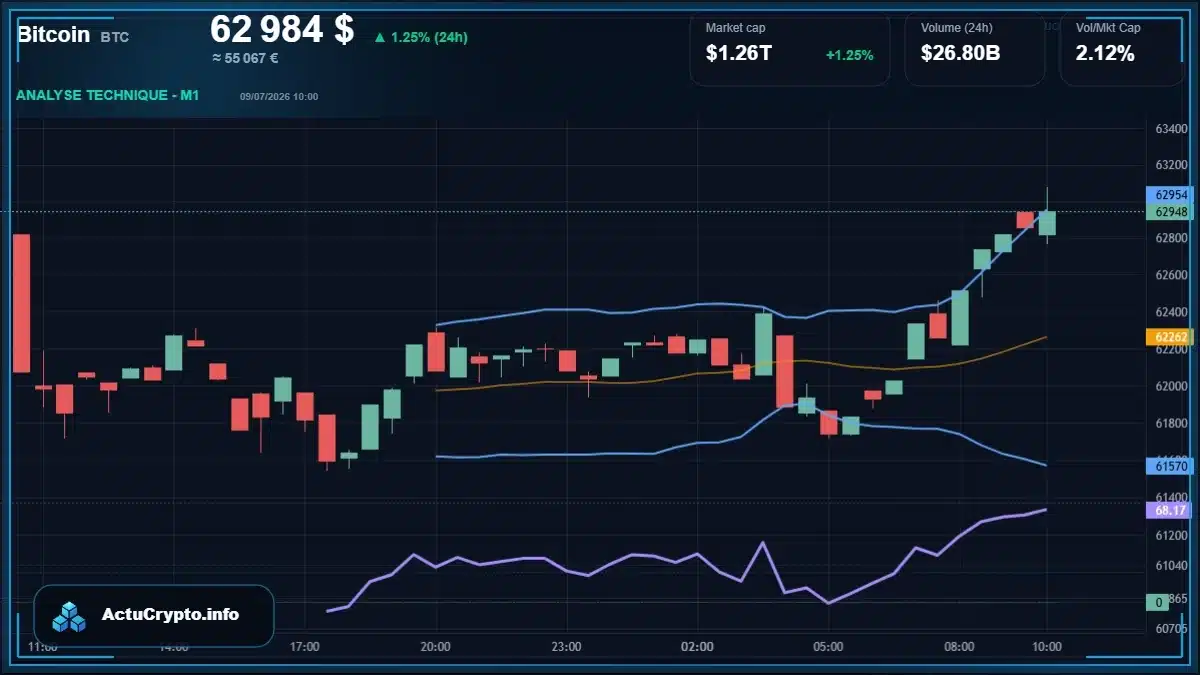Click the orange 62262 moving average tag
This screenshot has height=675, width=1200.
click(1167, 337)
